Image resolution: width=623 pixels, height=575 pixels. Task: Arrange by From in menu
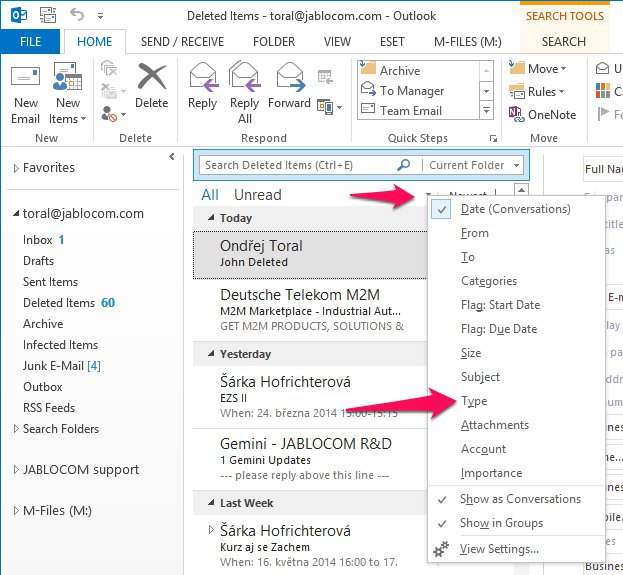point(516,233)
